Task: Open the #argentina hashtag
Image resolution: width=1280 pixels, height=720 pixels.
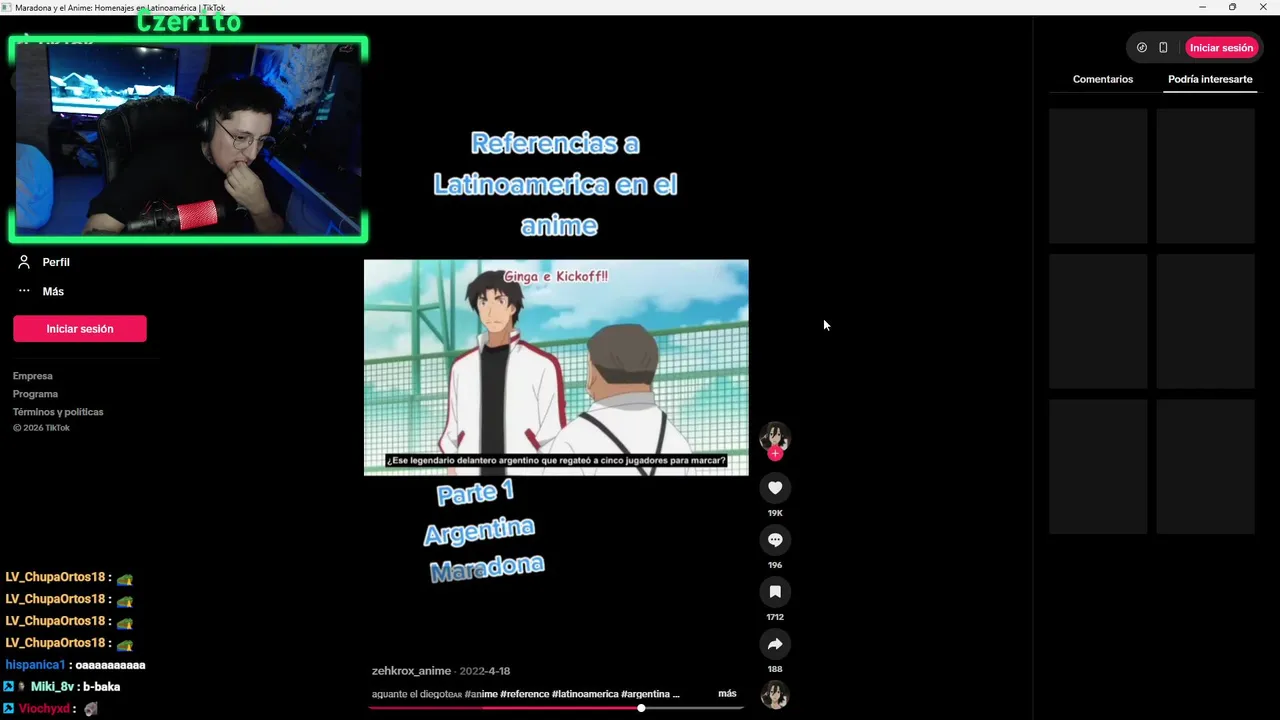Action: click(x=645, y=694)
